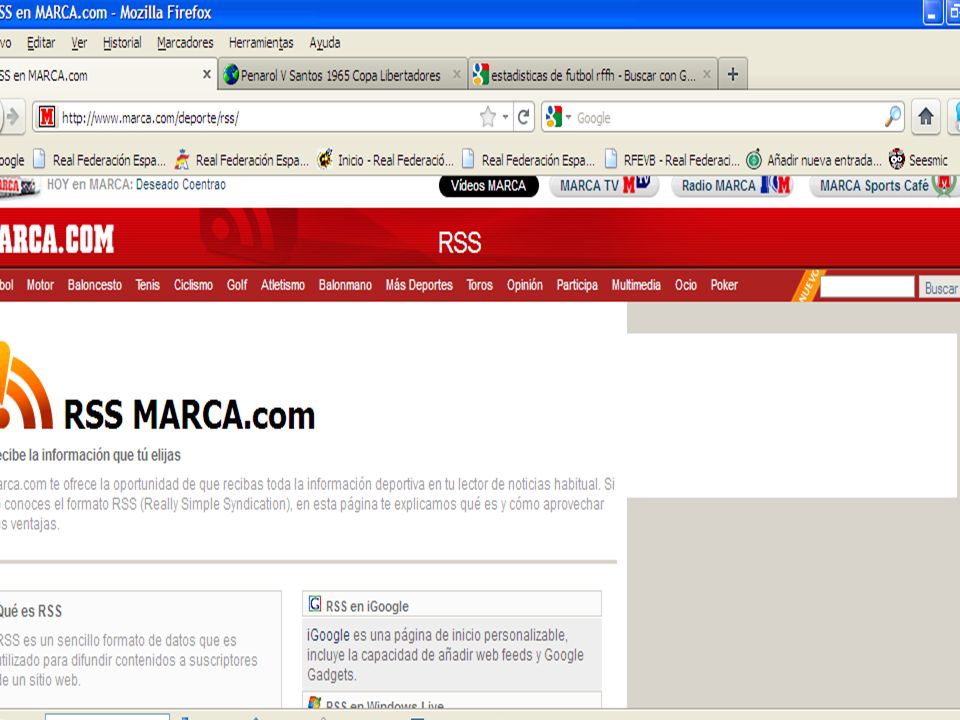Open the Marcadores menu
Screen dimensions: 960x720
click(185, 43)
